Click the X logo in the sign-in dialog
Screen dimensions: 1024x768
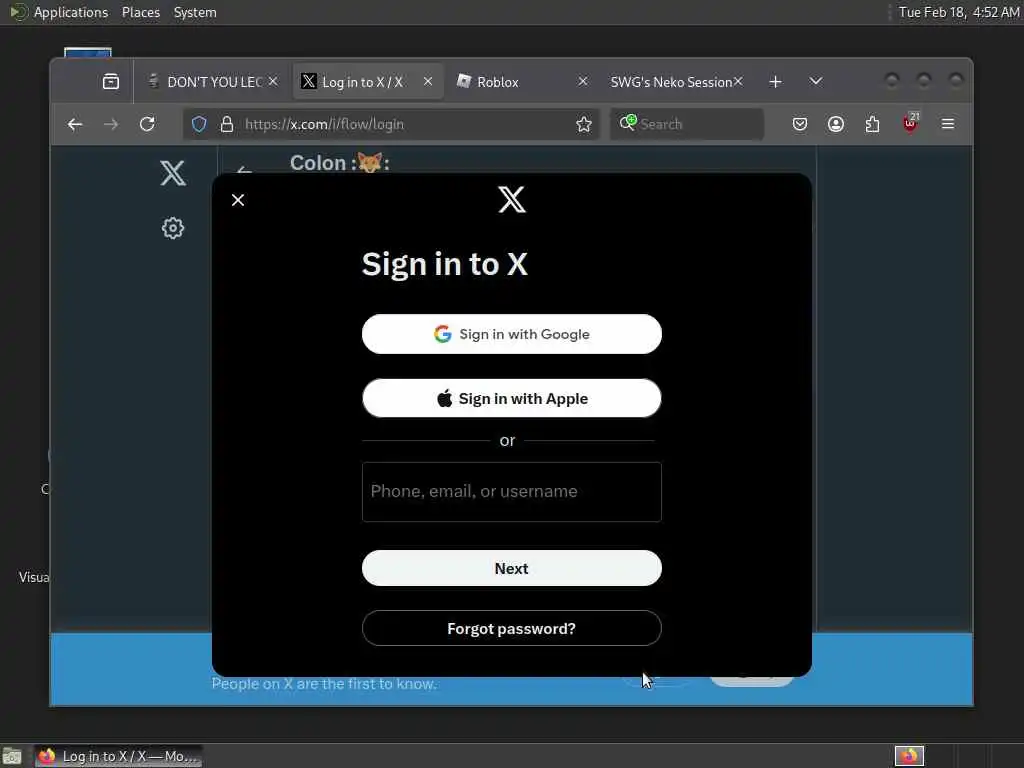[x=512, y=199]
